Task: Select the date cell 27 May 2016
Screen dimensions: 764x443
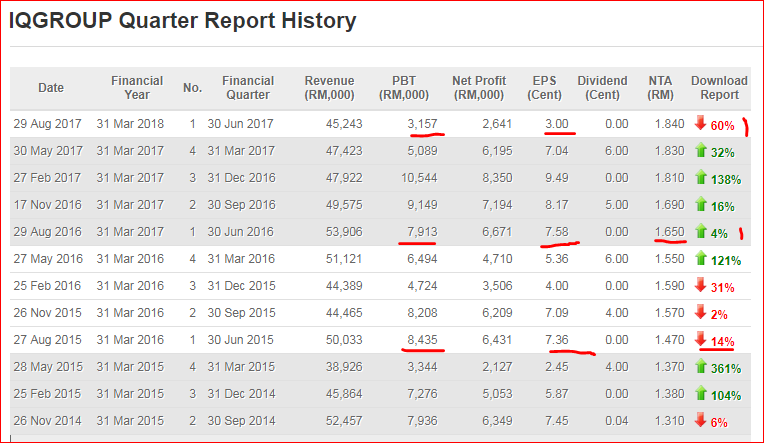Action: (48, 259)
